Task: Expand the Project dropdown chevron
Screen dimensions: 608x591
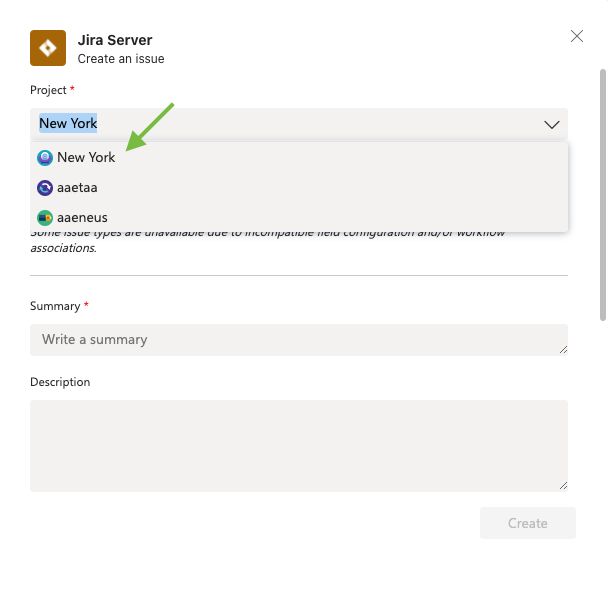Action: 551,124
